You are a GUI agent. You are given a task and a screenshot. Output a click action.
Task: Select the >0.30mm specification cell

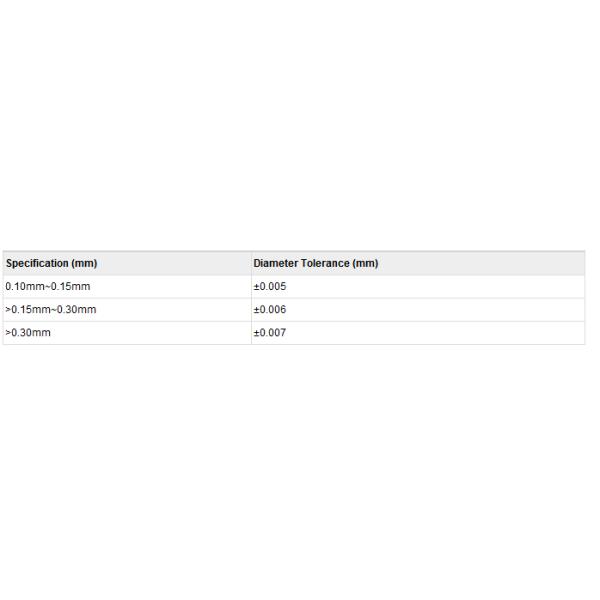pyautogui.click(x=28, y=333)
